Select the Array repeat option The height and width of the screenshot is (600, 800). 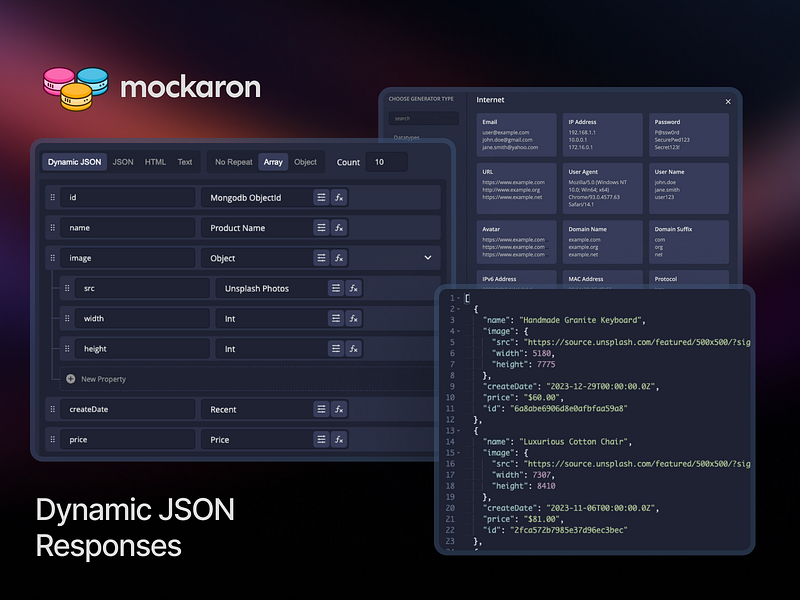273,162
